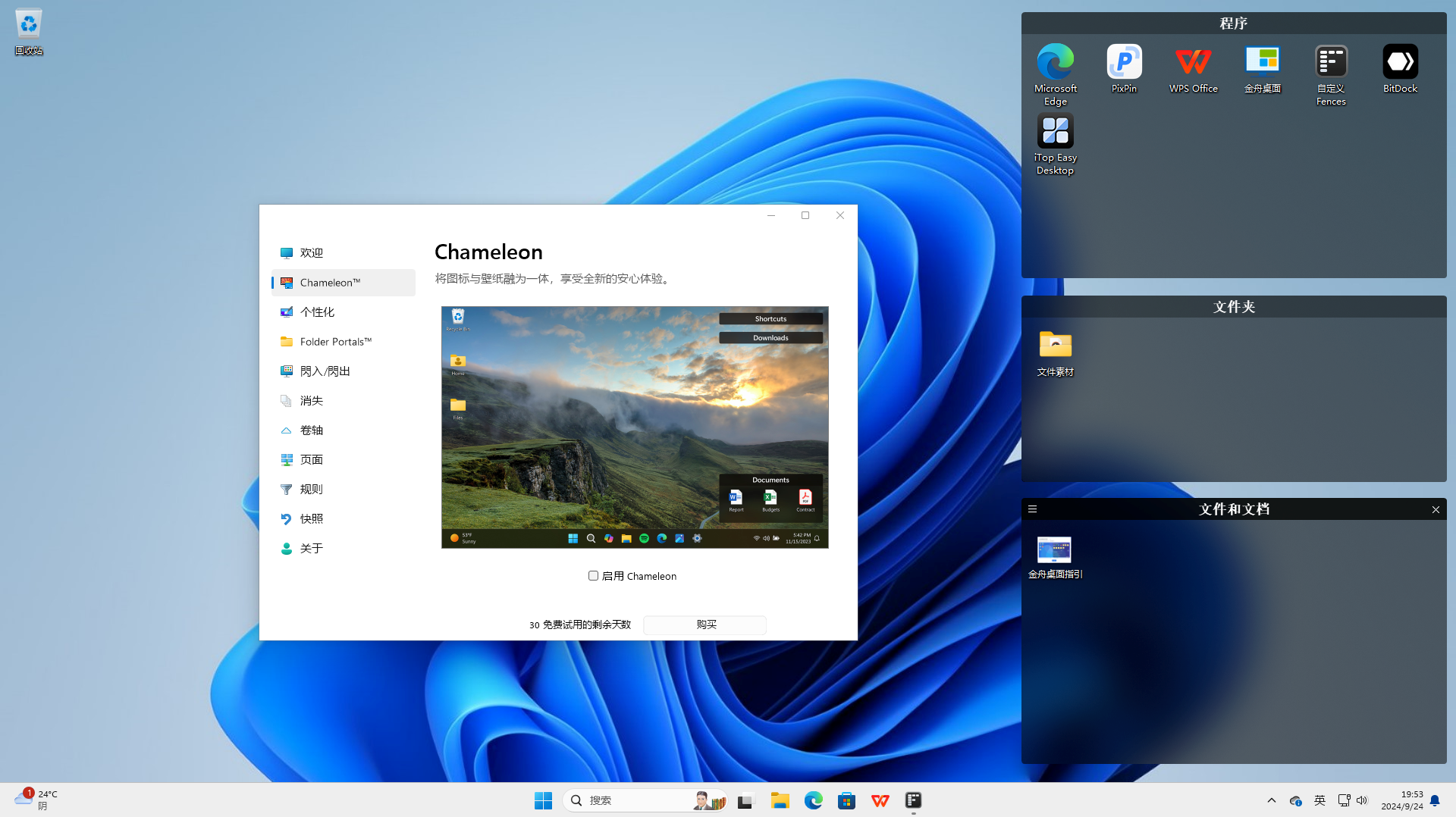Enable the 启用 Chameleon checkbox
The width and height of the screenshot is (1456, 817).
593,576
